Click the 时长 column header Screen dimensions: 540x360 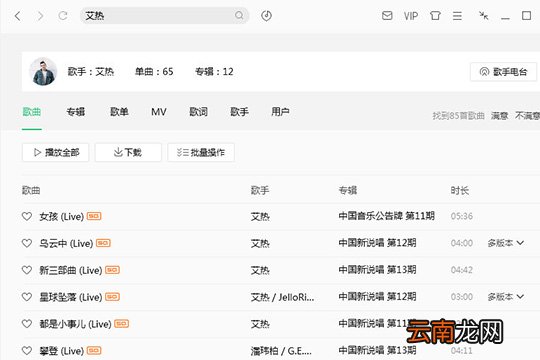[x=460, y=190]
